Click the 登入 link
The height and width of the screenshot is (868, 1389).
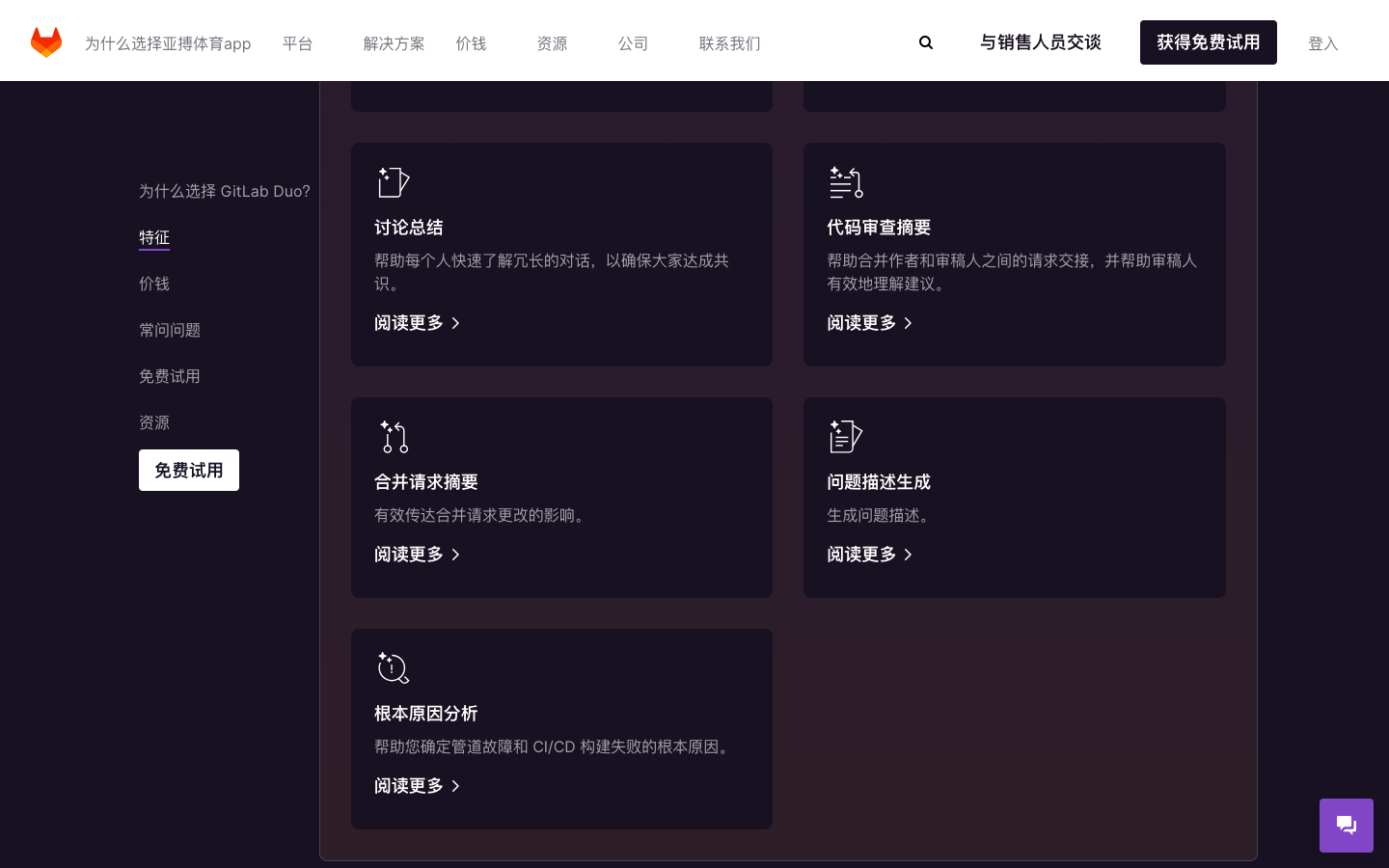[x=1323, y=42]
